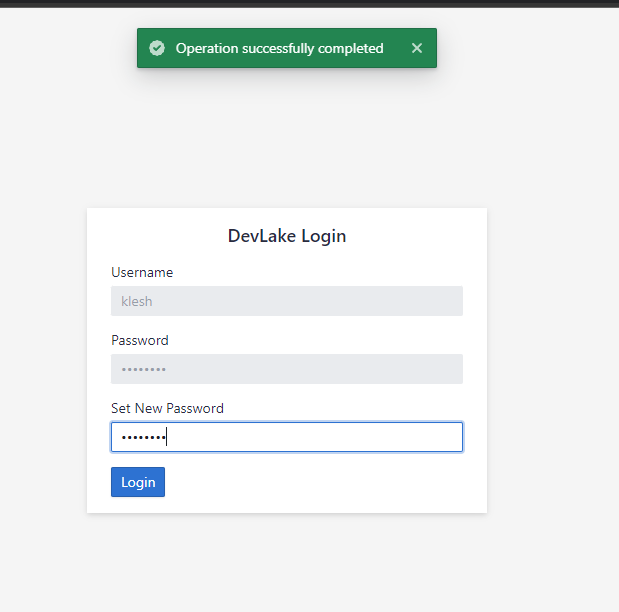Click the 'DevLake Login' heading
Viewport: 619px width, 612px height.
click(x=287, y=236)
